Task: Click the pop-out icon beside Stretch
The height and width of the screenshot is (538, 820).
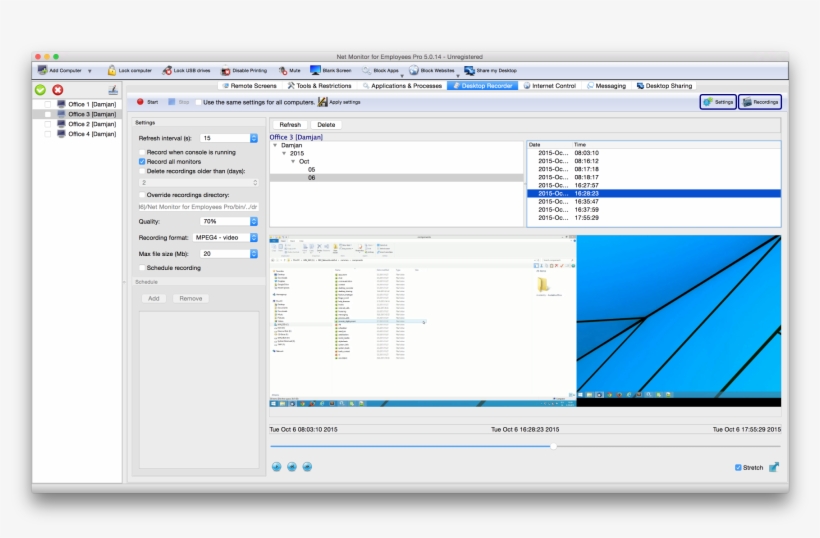Action: (x=774, y=467)
